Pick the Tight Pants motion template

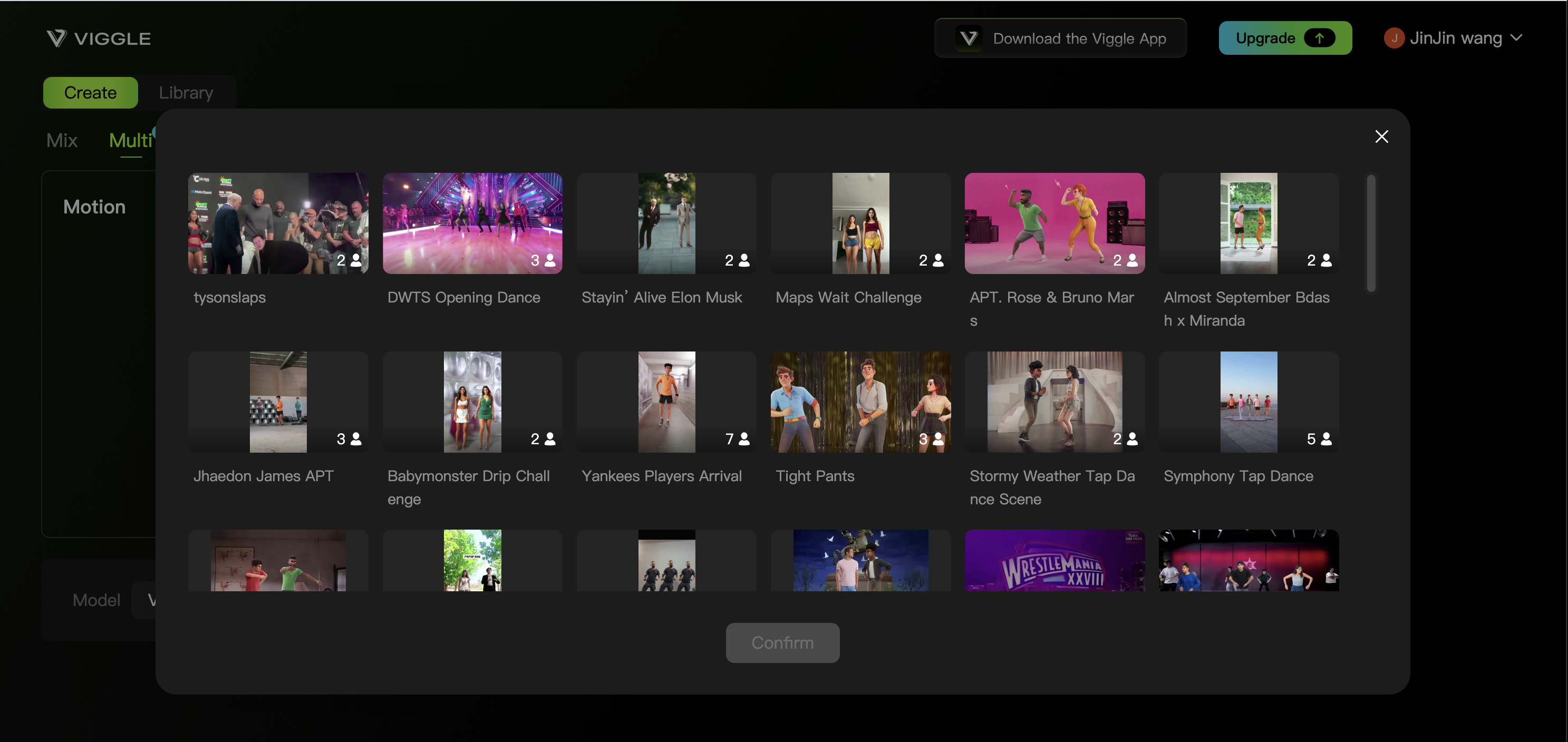(860, 402)
